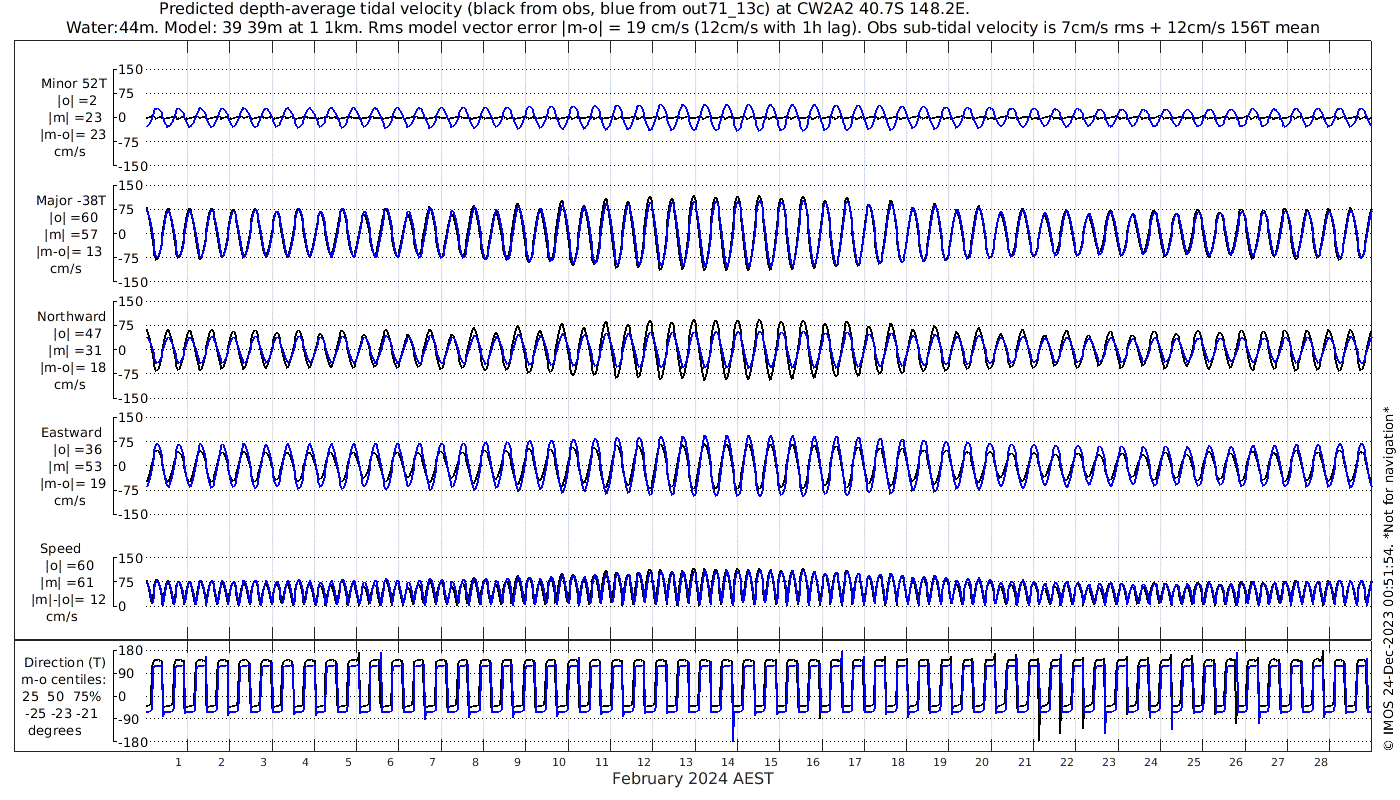Image resolution: width=1400 pixels, height=800 pixels.
Task: Click "|m-o|= 19" under Eastward
Action: pos(72,484)
